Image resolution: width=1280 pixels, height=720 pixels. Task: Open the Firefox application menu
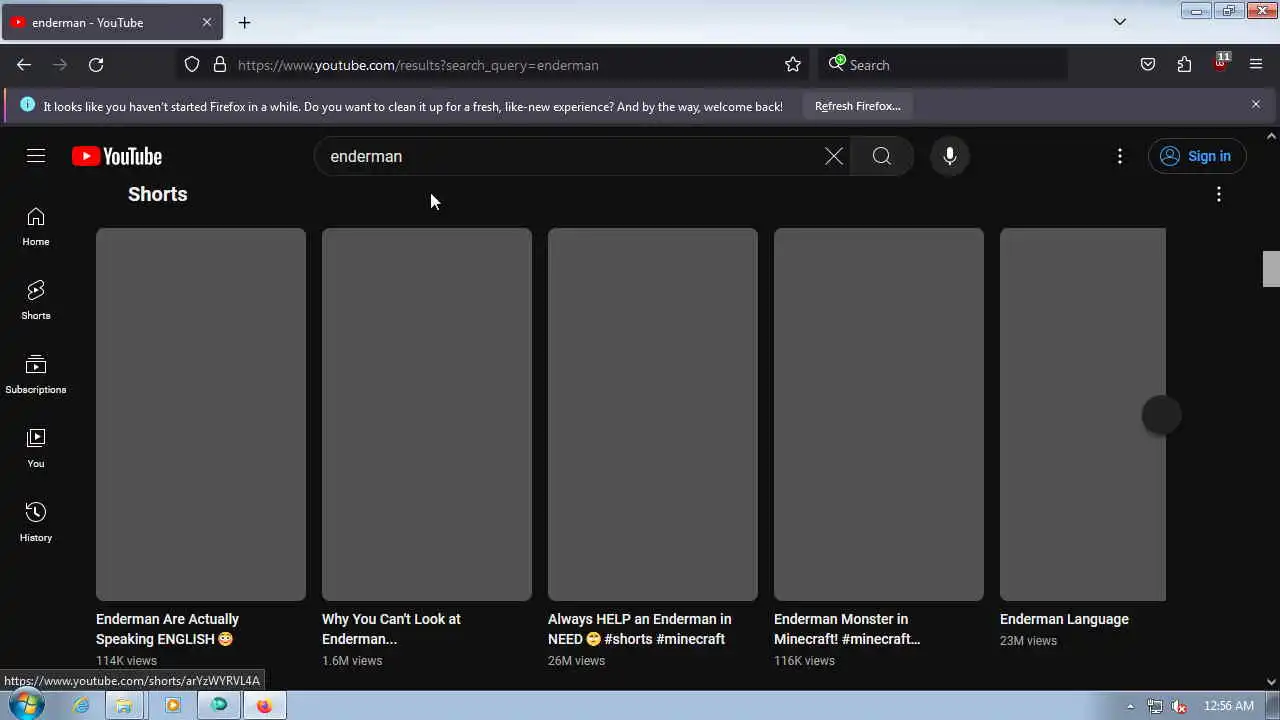click(1256, 65)
